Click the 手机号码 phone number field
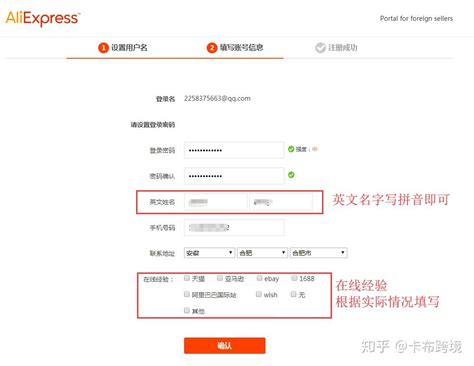Viewport: 474px width, 366px height. click(234, 227)
